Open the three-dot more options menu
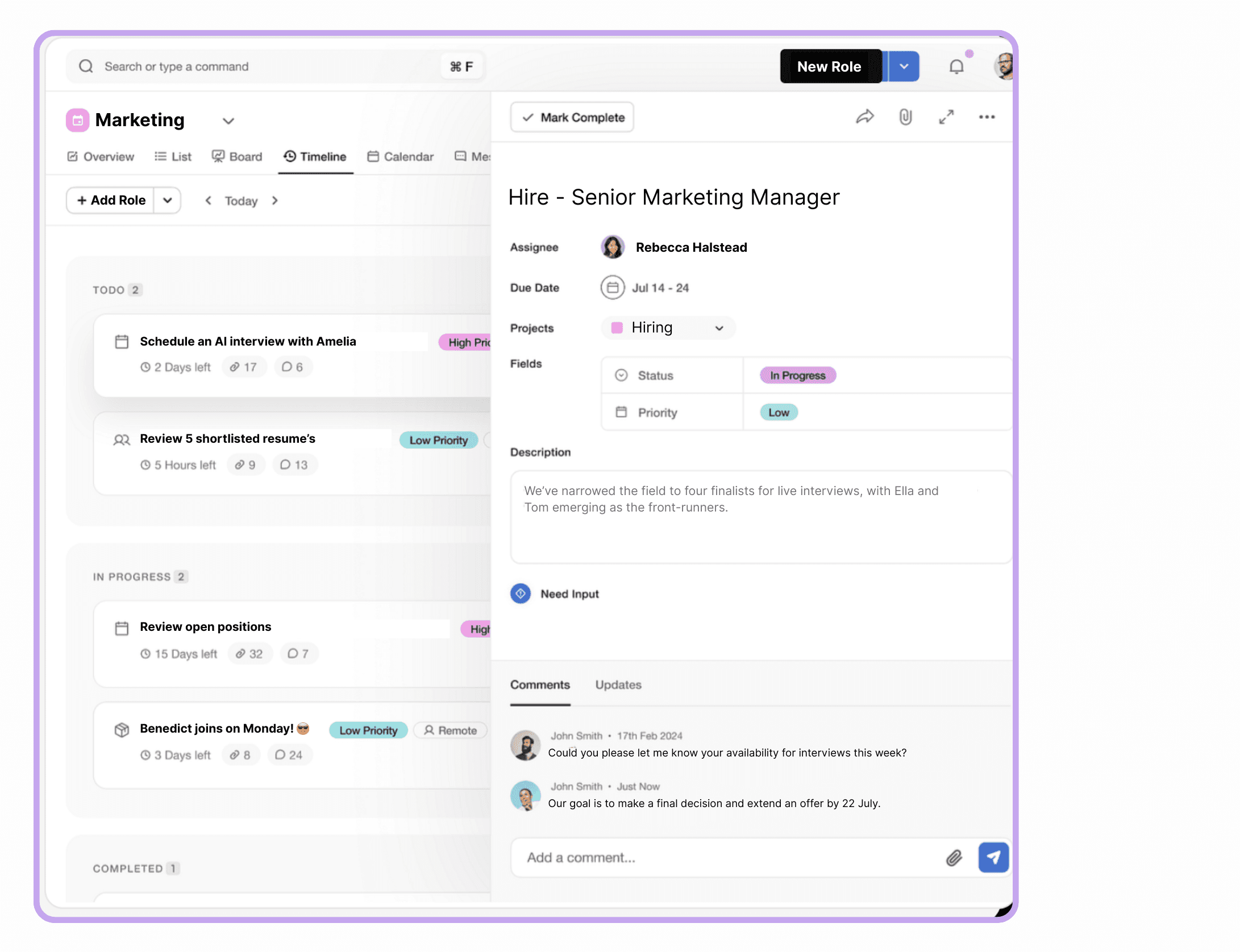 [987, 117]
